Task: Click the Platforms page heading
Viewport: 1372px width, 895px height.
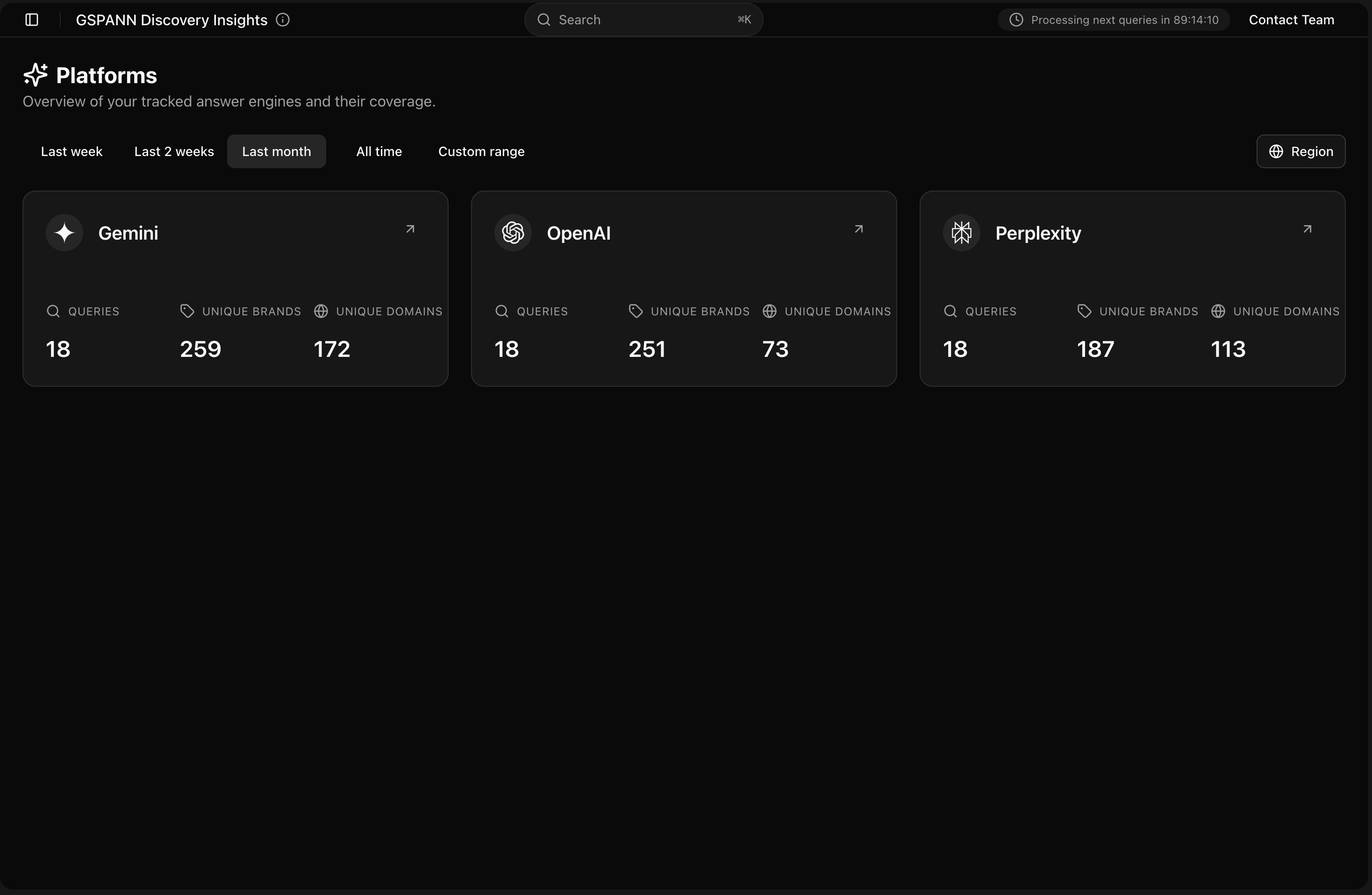Action: click(x=107, y=76)
